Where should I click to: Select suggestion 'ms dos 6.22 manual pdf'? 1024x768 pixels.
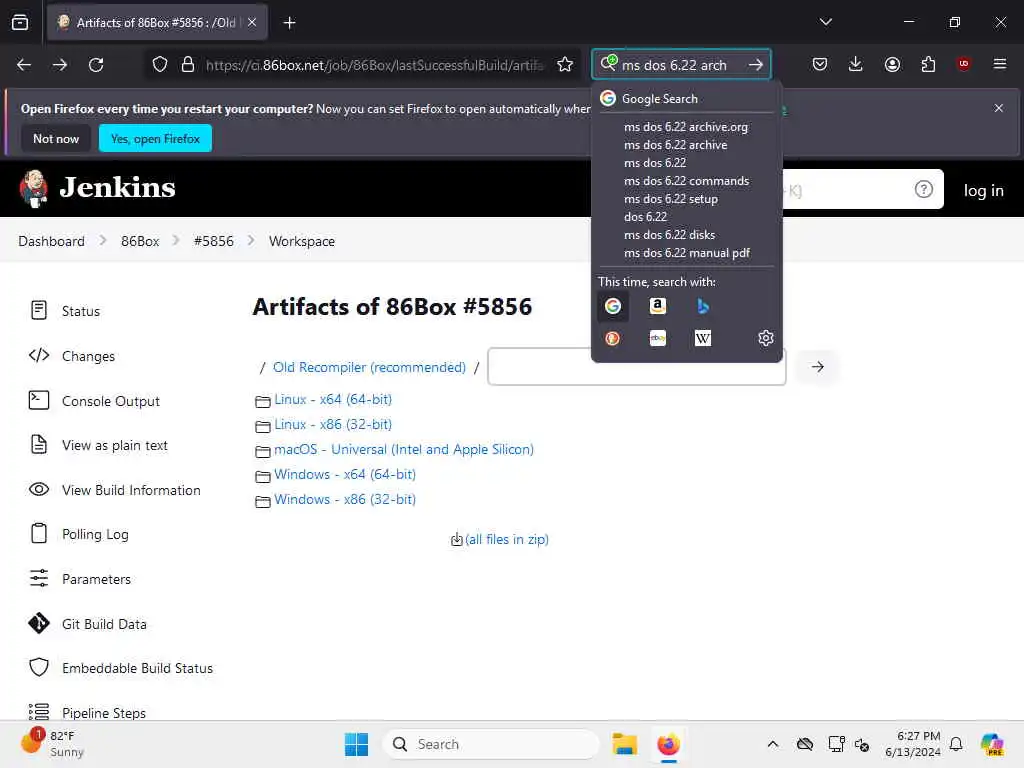(x=686, y=253)
